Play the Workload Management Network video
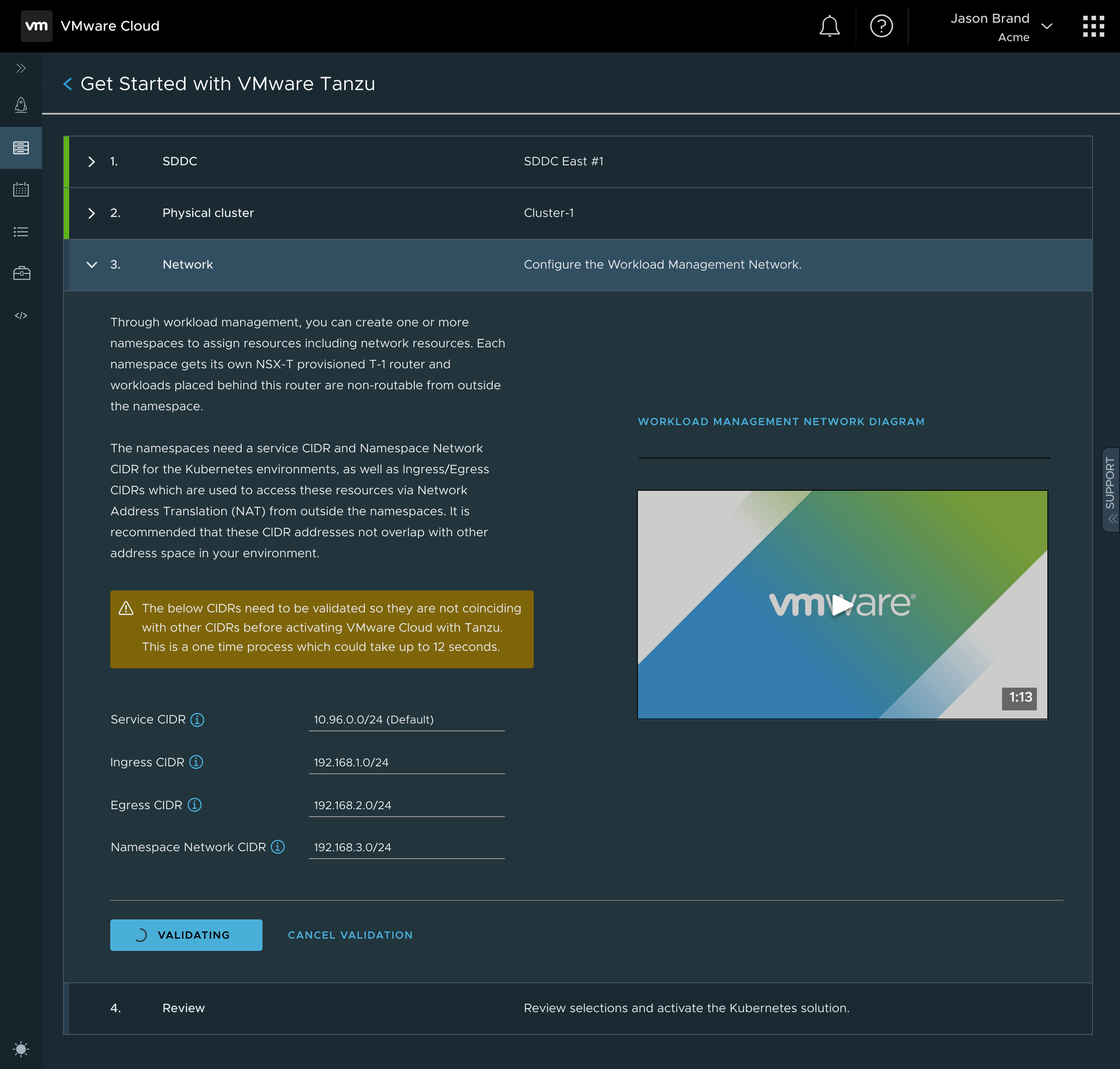1120x1069 pixels. (x=842, y=606)
